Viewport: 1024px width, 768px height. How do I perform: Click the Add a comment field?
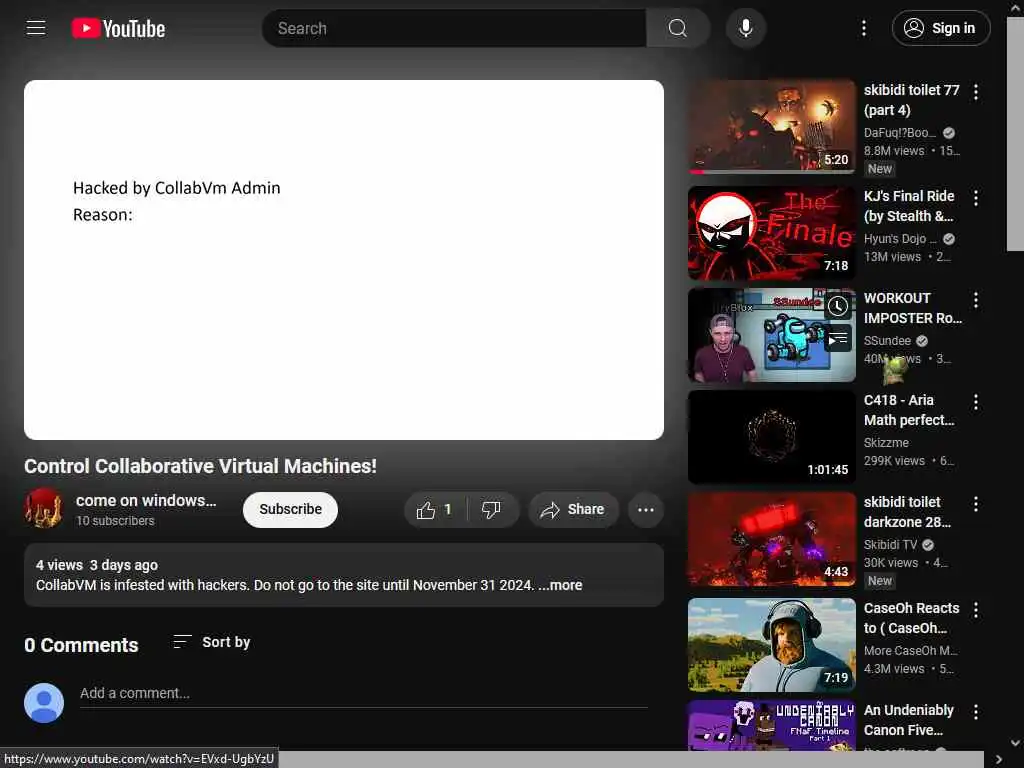[x=363, y=694]
